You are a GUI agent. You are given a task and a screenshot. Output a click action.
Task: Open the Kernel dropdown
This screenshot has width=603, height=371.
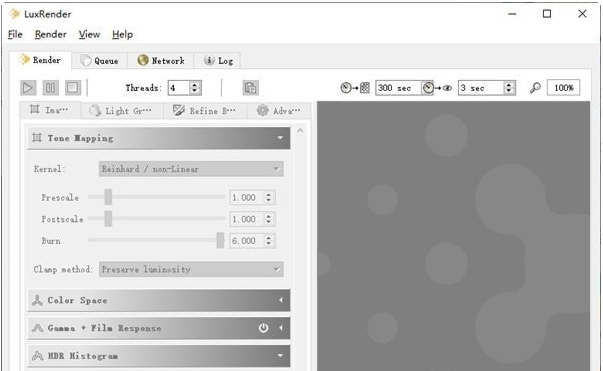pos(191,169)
